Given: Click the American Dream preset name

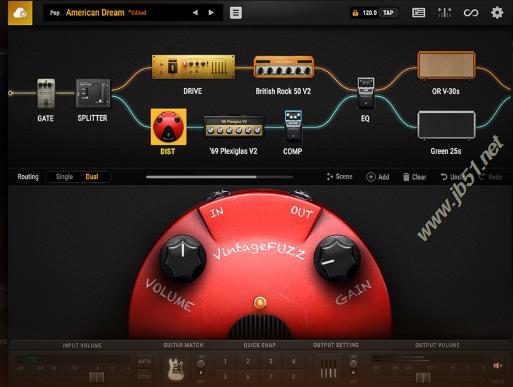Looking at the screenshot, I should [95, 13].
